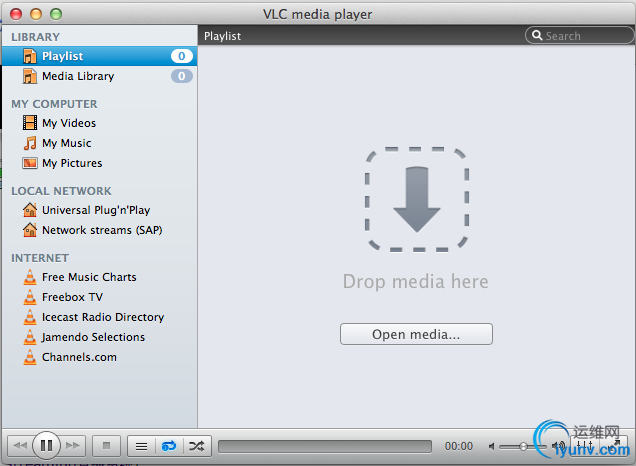Click the Media Library music icon

(30, 76)
